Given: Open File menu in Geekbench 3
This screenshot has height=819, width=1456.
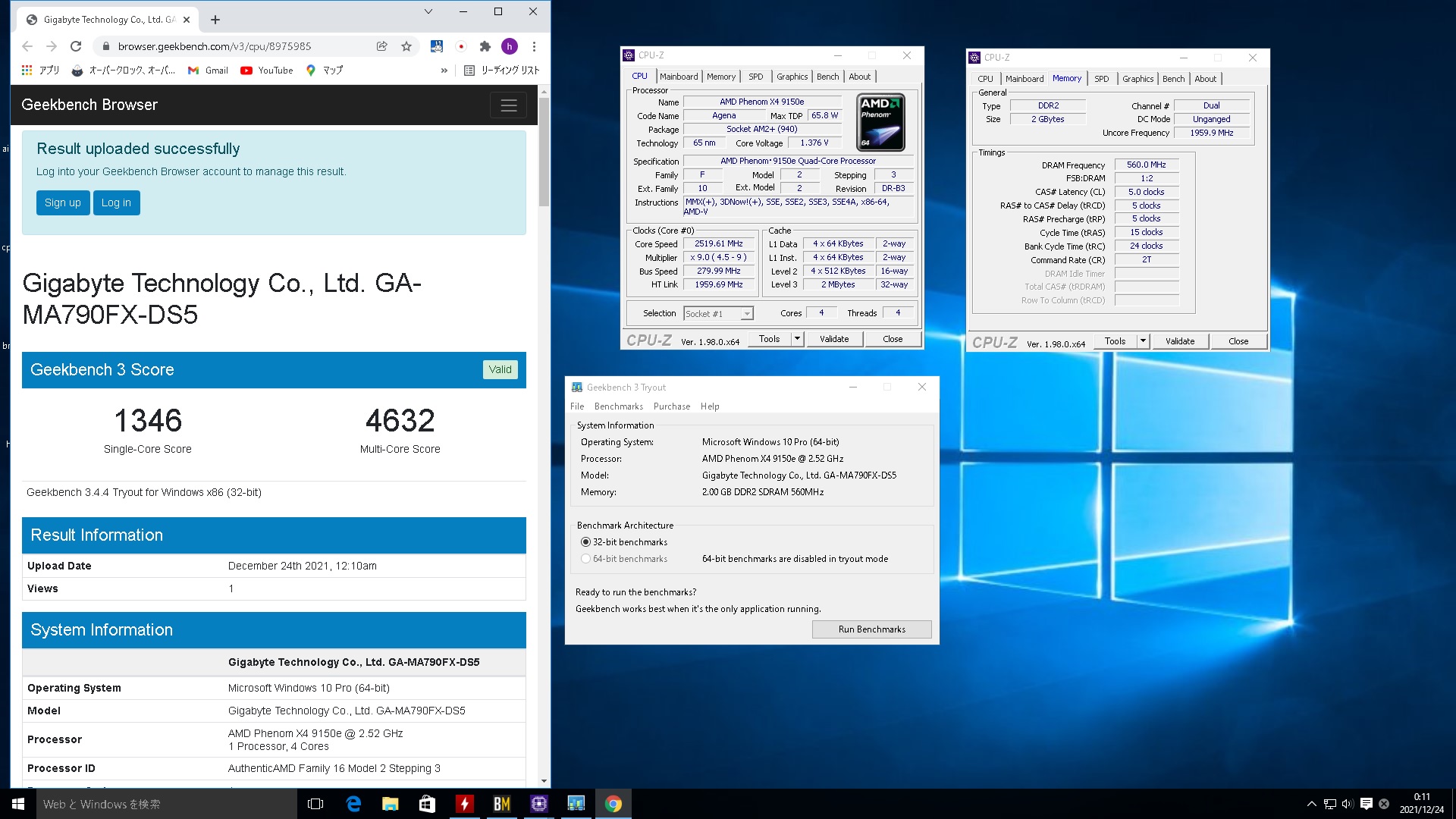Looking at the screenshot, I should click(577, 406).
